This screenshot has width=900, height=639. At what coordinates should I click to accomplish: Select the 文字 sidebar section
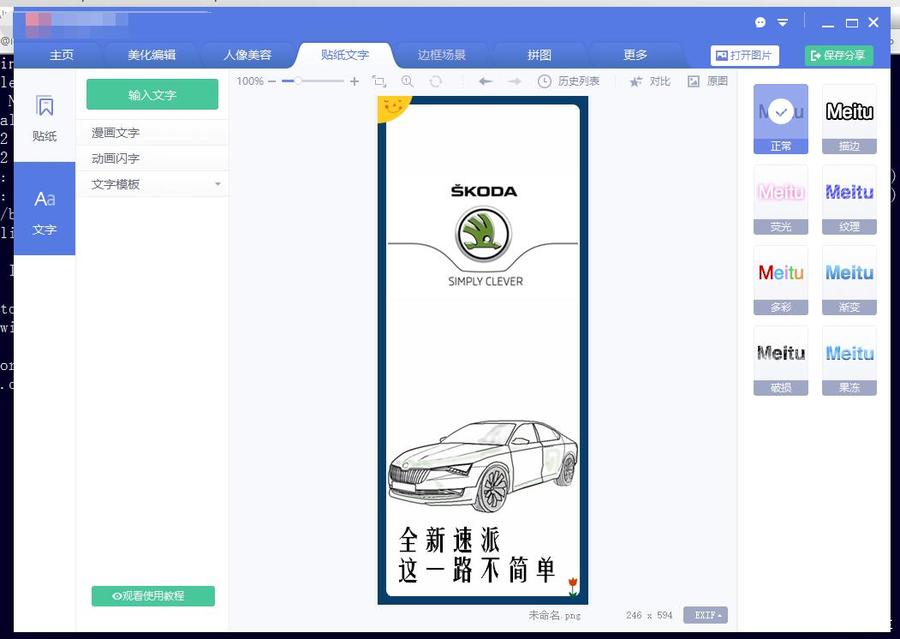coord(45,209)
